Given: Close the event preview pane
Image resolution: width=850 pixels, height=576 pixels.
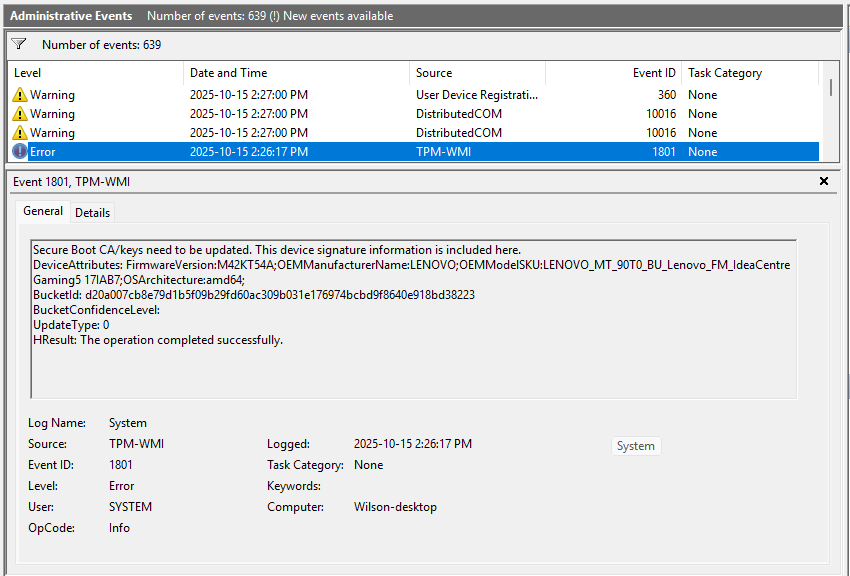Looking at the screenshot, I should click(823, 181).
